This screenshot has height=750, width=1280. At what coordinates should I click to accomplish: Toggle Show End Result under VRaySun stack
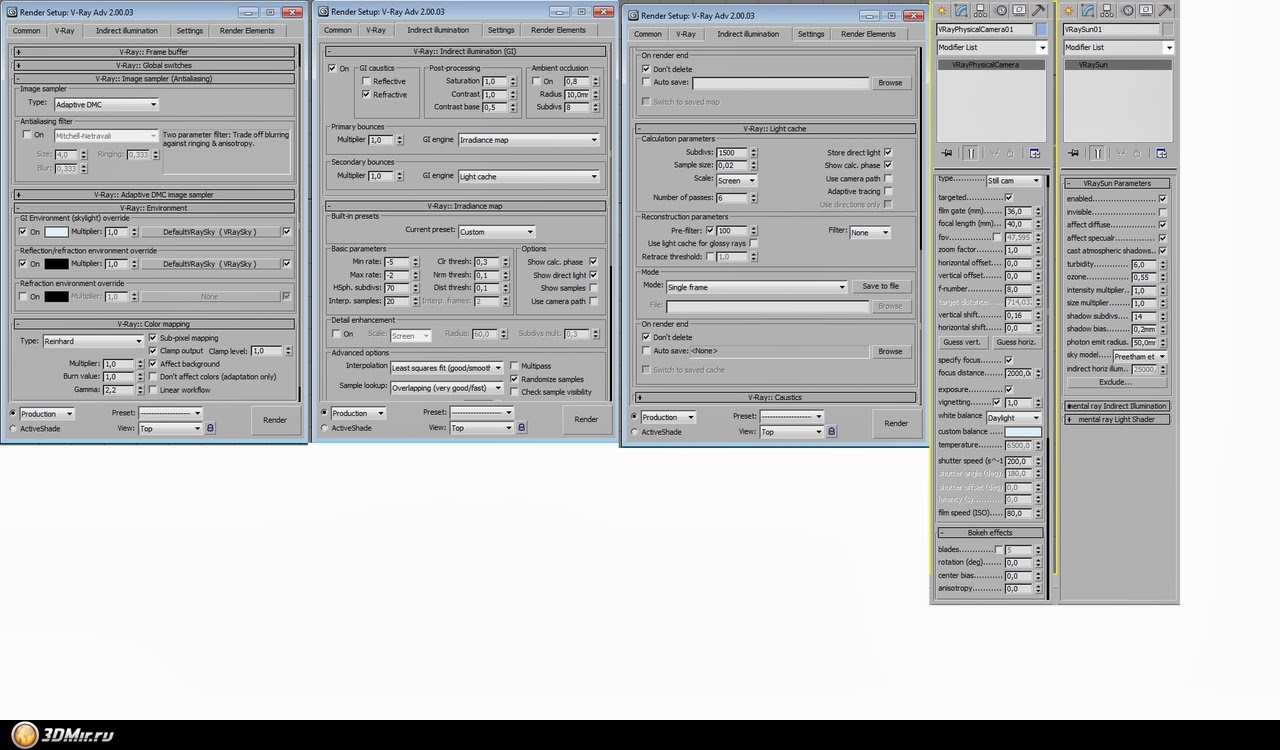tap(1098, 153)
